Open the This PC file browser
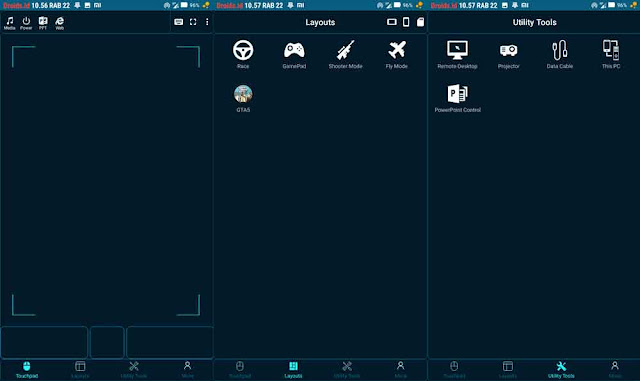Screen dimensions: 640x381 pos(611,54)
